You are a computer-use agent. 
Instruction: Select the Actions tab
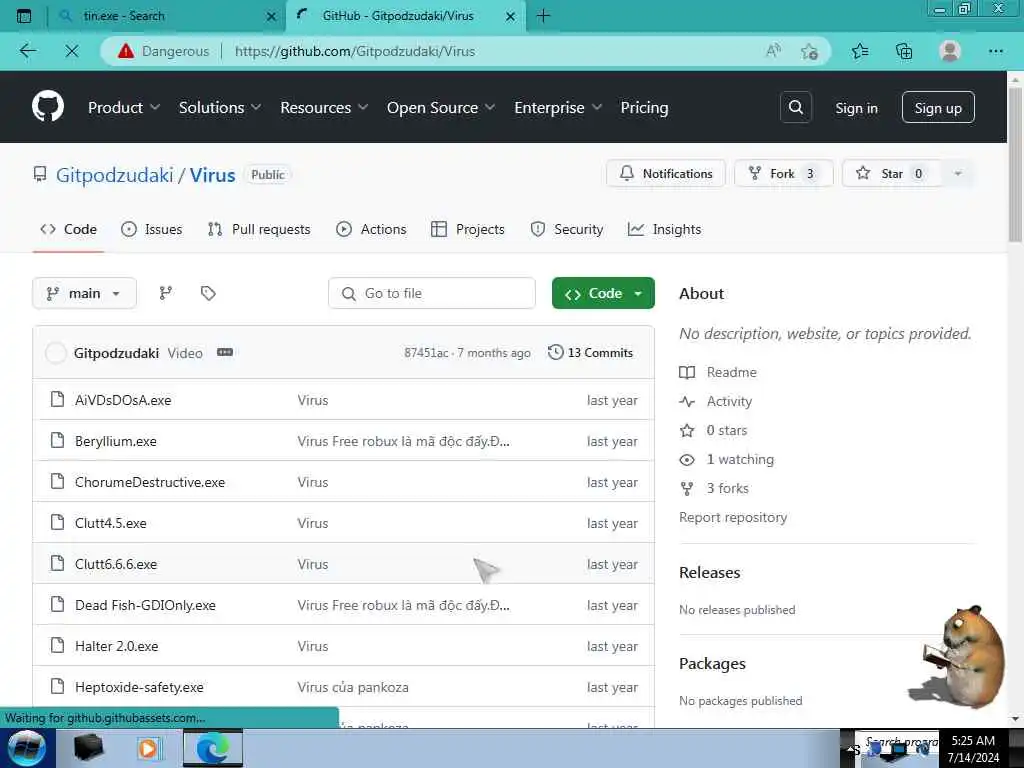click(371, 229)
